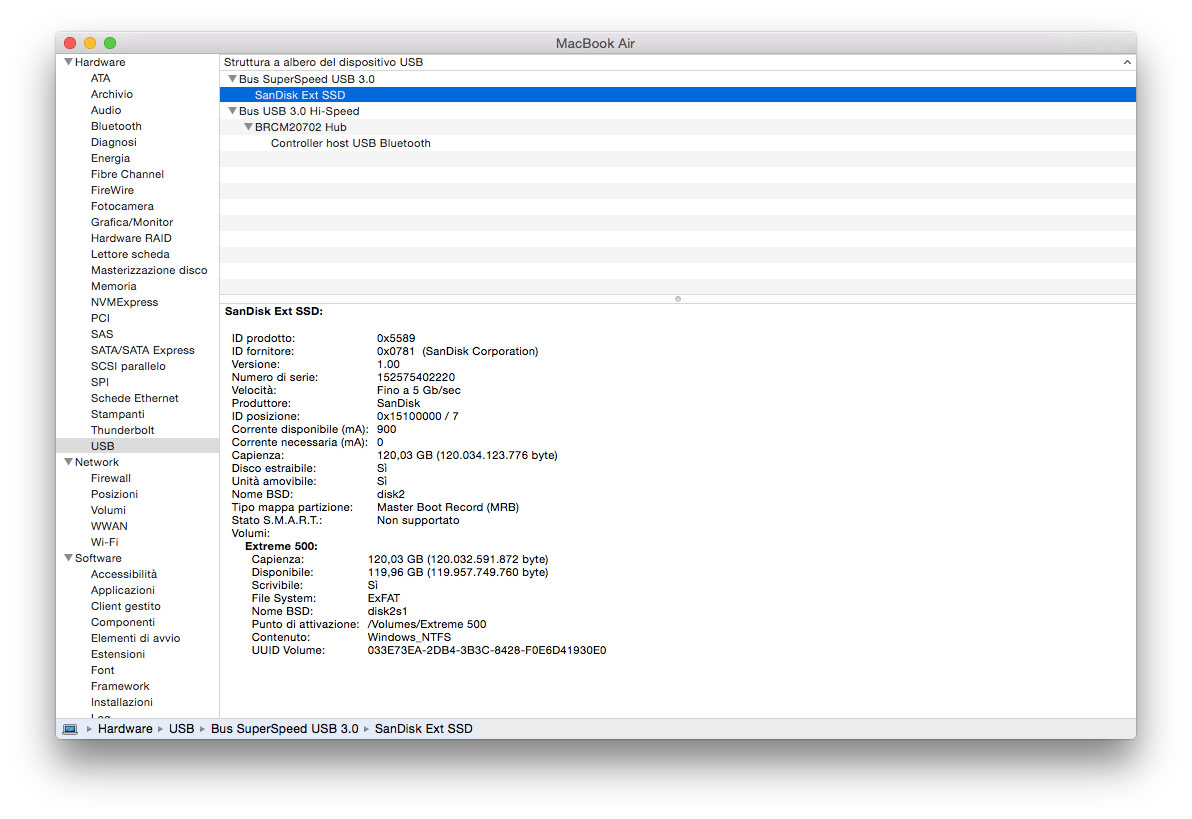Select WWAN under Network
1192x819 pixels.
[109, 525]
